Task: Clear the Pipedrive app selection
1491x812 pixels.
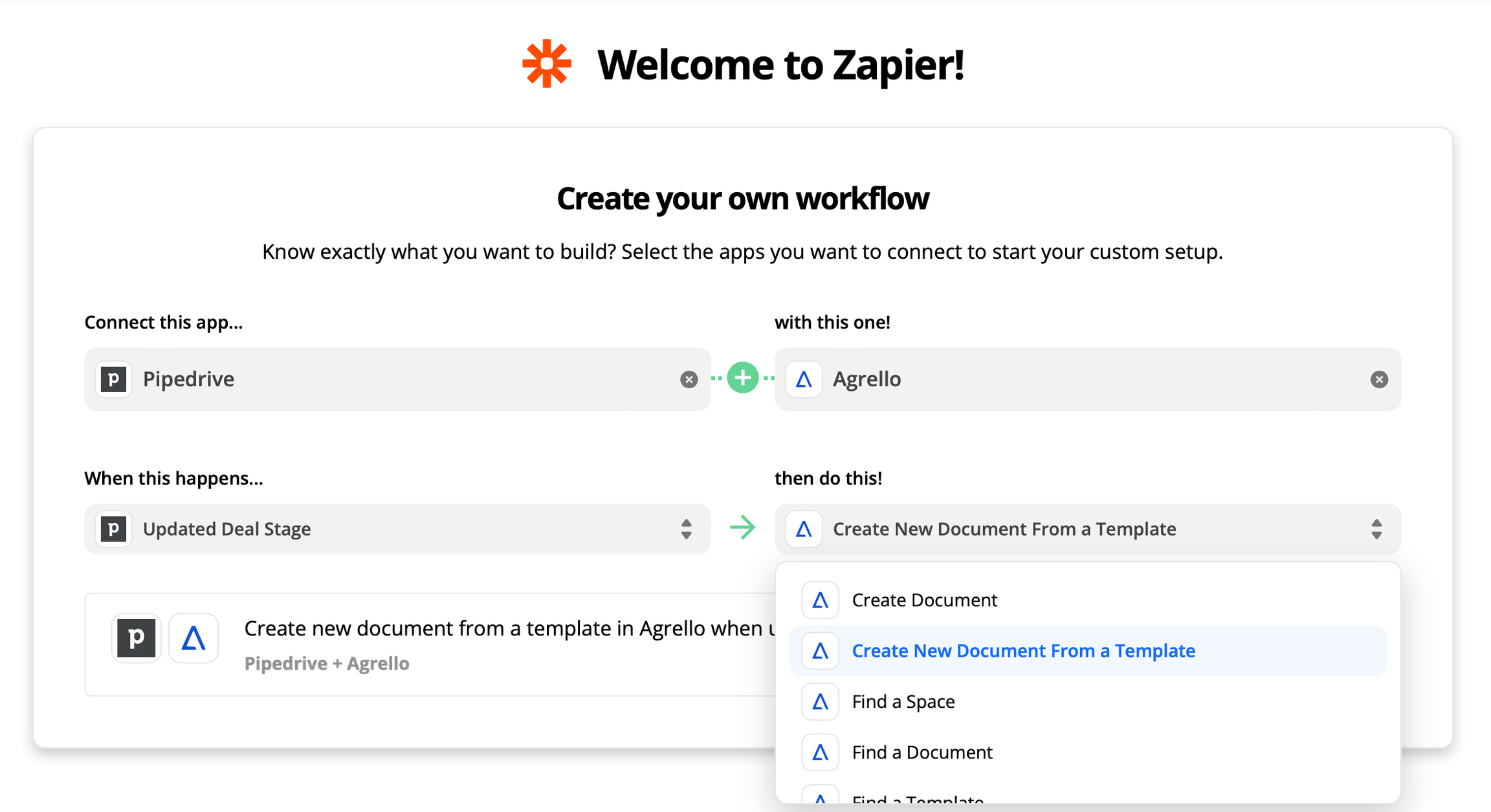Action: point(689,380)
